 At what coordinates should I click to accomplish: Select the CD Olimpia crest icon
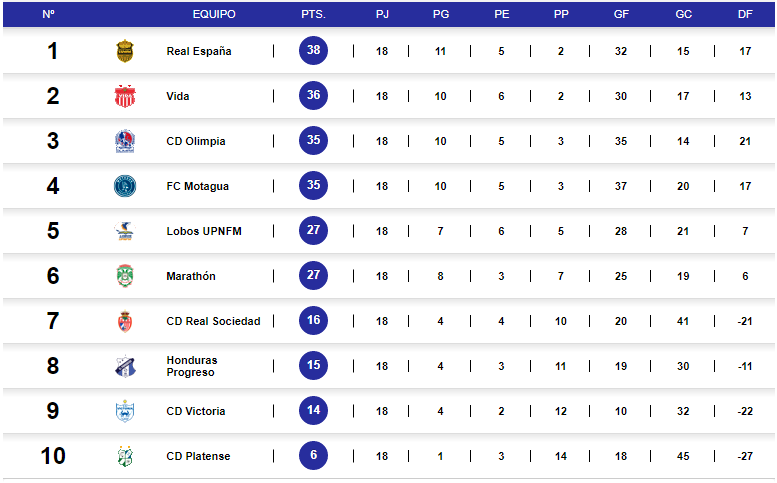click(124, 141)
